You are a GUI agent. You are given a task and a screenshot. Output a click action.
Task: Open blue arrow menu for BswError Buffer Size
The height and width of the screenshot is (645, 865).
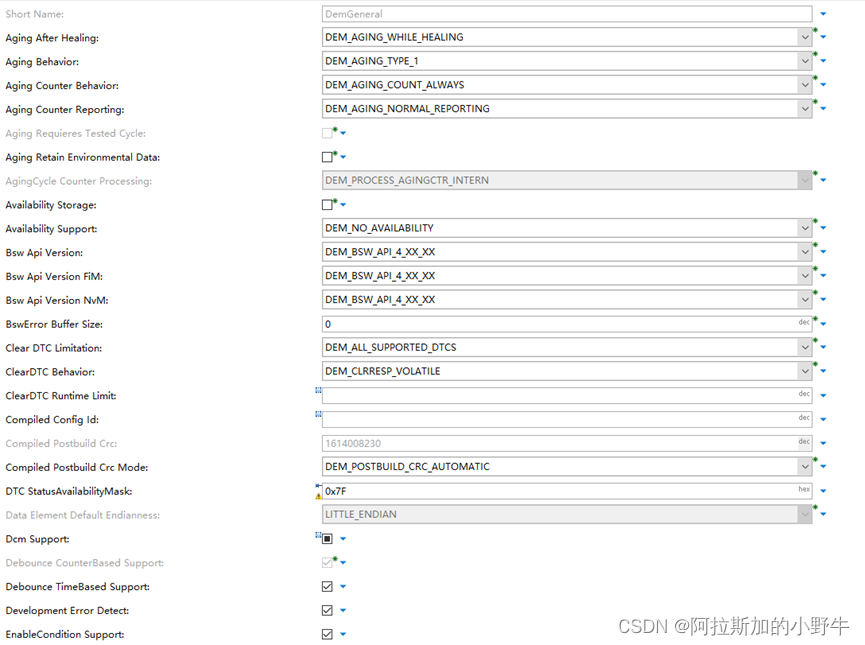pos(823,324)
